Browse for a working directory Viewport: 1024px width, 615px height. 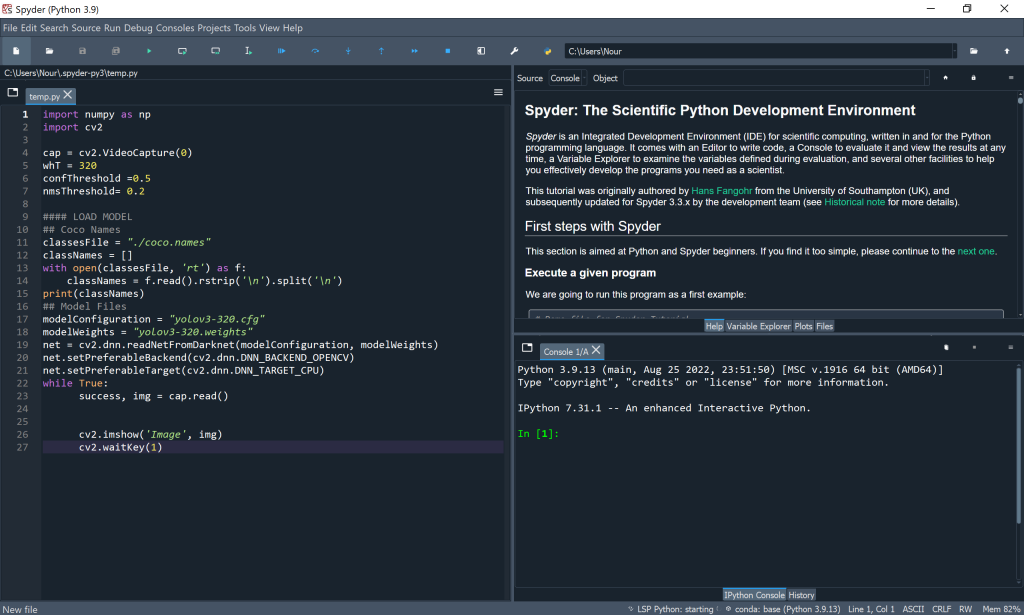[x=974, y=51]
